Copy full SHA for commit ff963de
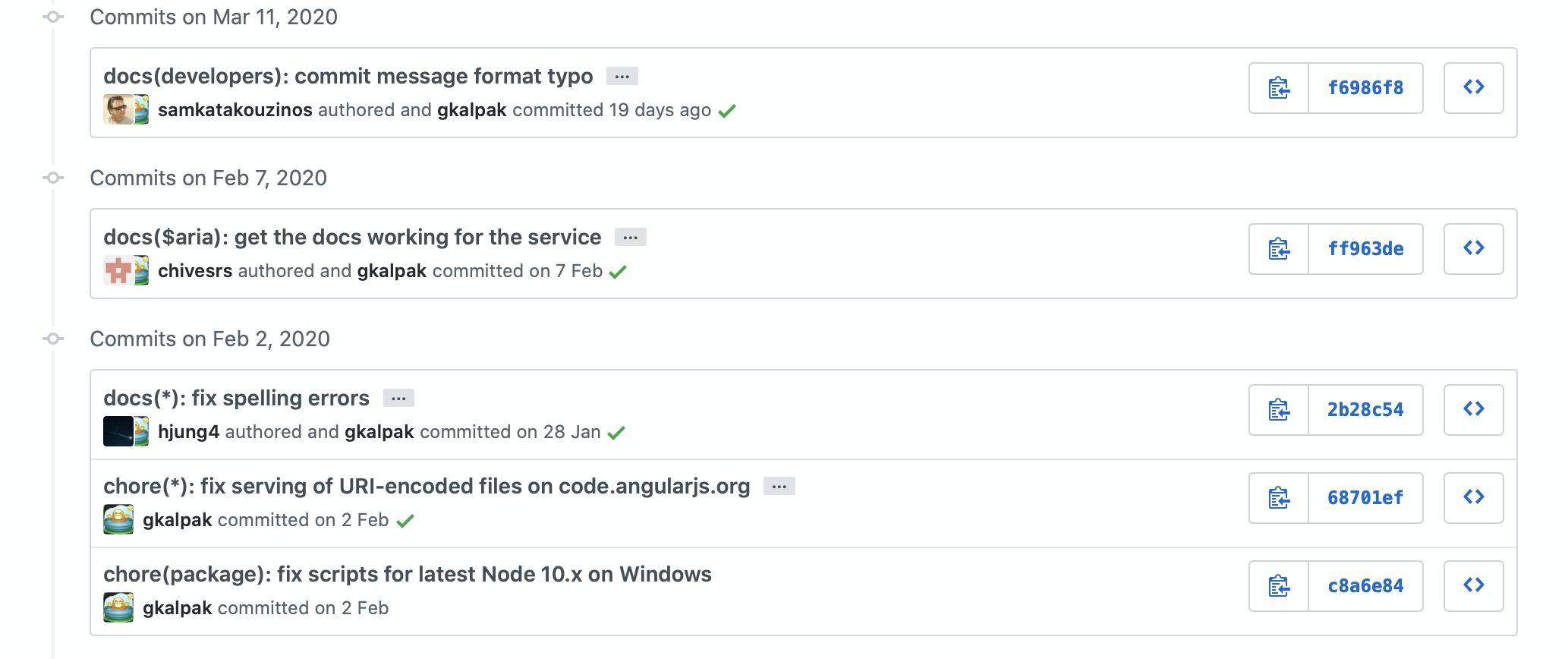The height and width of the screenshot is (659, 1568). tap(1279, 249)
